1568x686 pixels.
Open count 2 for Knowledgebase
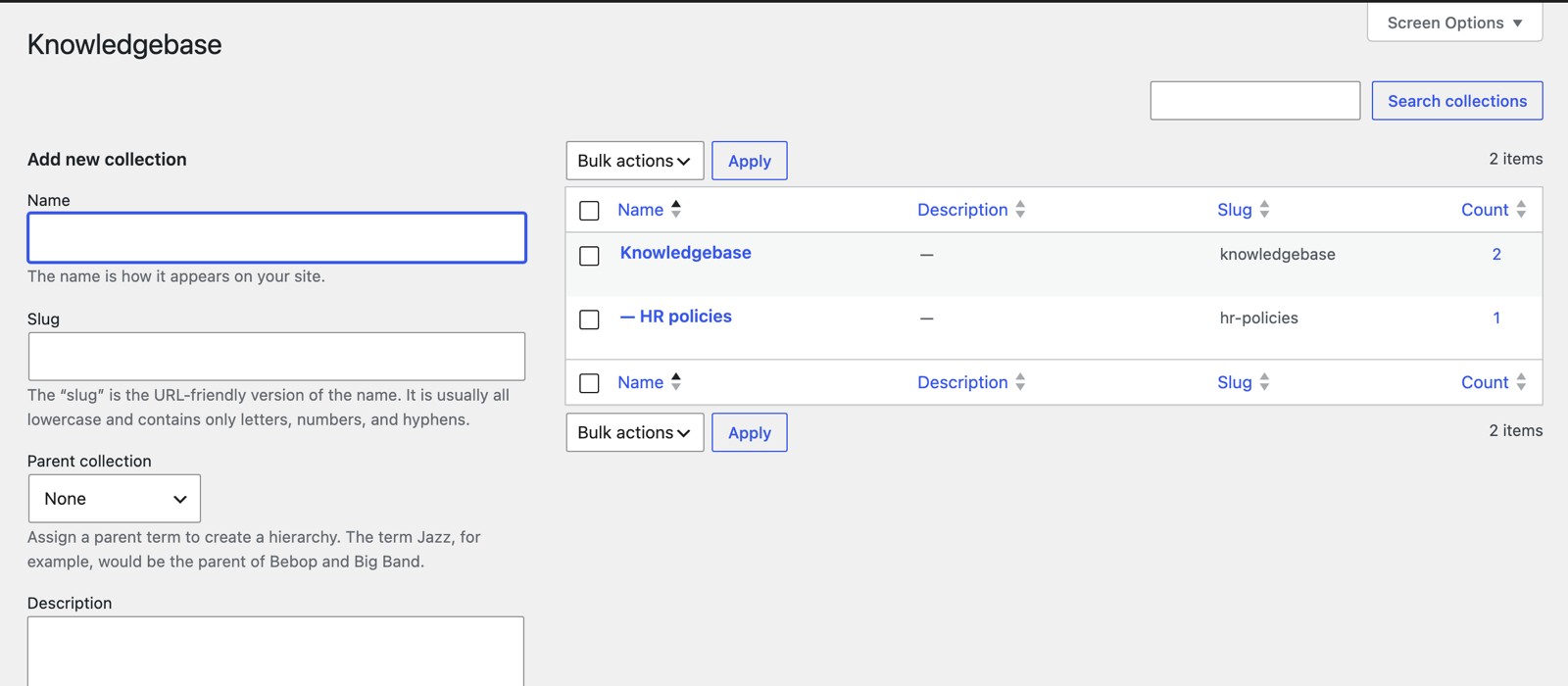pos(1496,254)
